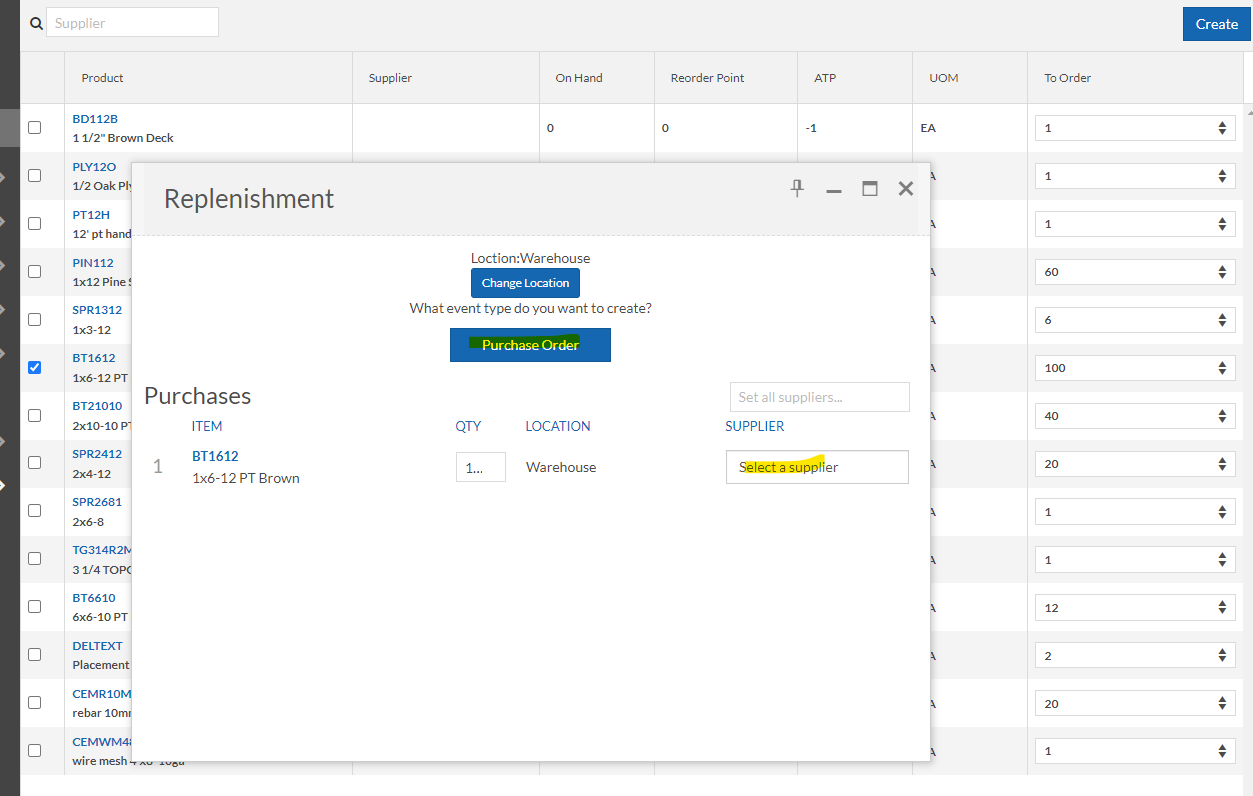Check the SPR2412 row checkbox
Screen dimensions: 1253x796
pos(35,462)
